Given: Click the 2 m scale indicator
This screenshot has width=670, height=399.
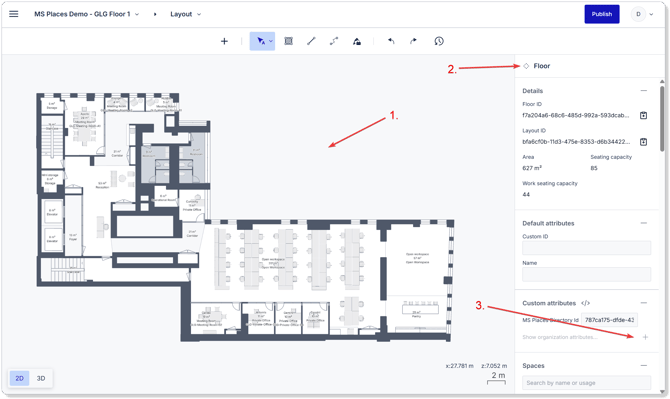Looking at the screenshot, I should (497, 378).
